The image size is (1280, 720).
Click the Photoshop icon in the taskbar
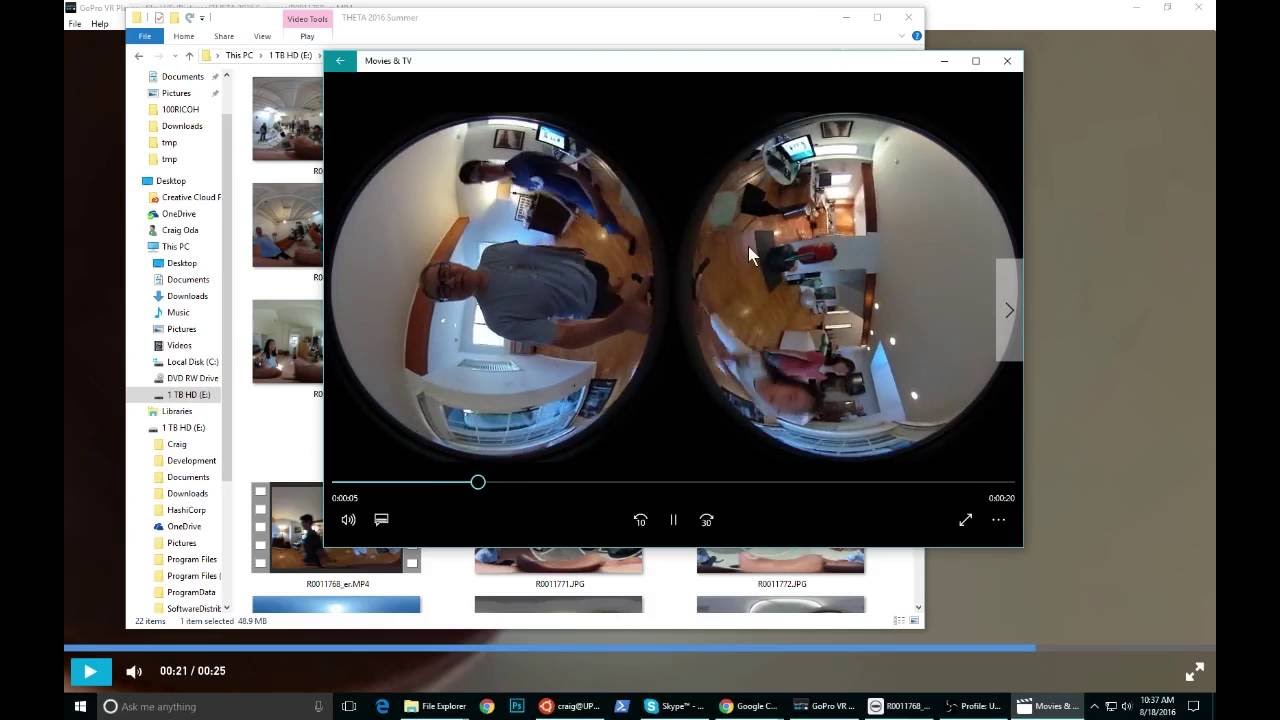517,706
